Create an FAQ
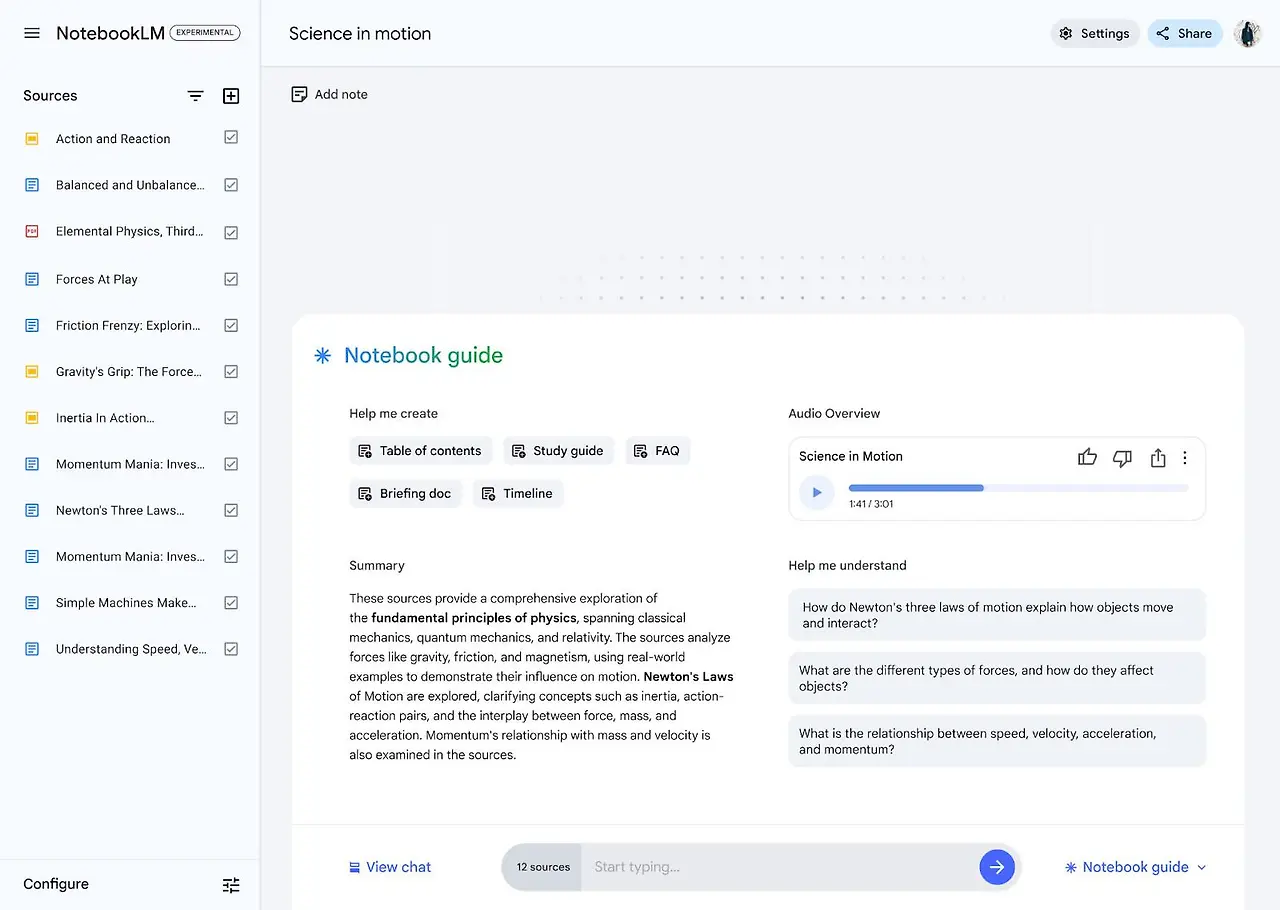Screen dimensions: 1280x910 [658, 451]
